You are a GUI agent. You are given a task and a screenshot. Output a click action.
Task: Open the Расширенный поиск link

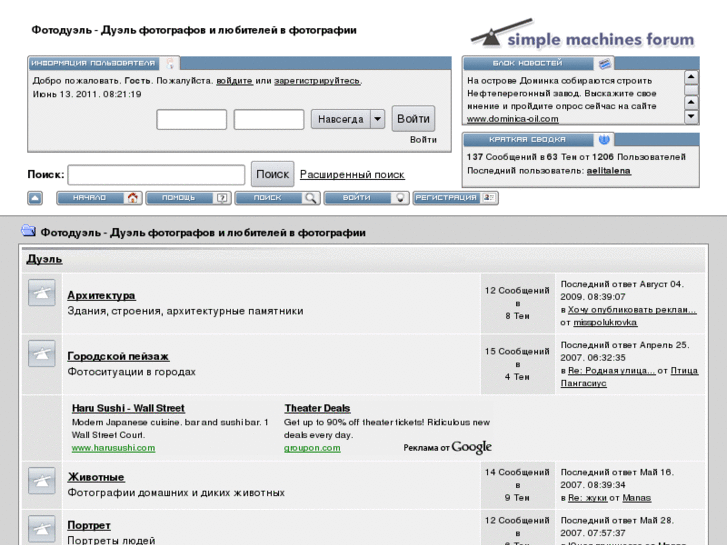pyautogui.click(x=352, y=175)
